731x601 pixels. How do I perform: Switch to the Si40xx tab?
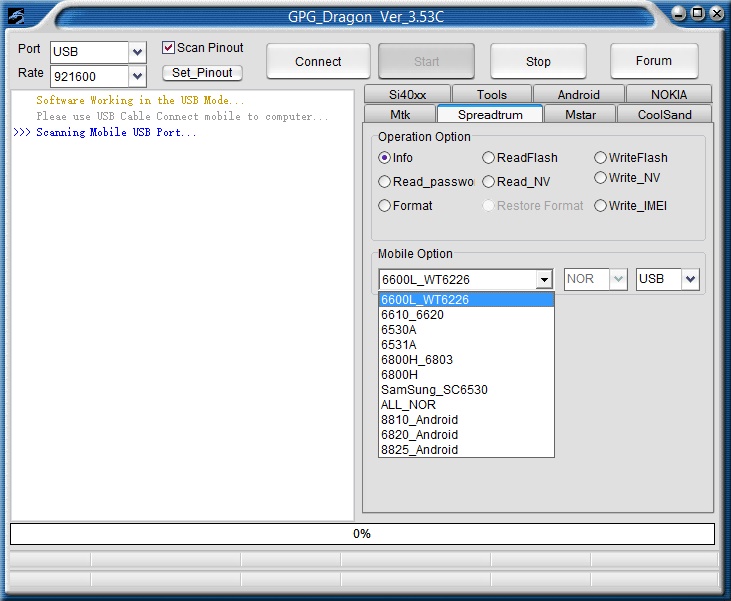point(407,94)
